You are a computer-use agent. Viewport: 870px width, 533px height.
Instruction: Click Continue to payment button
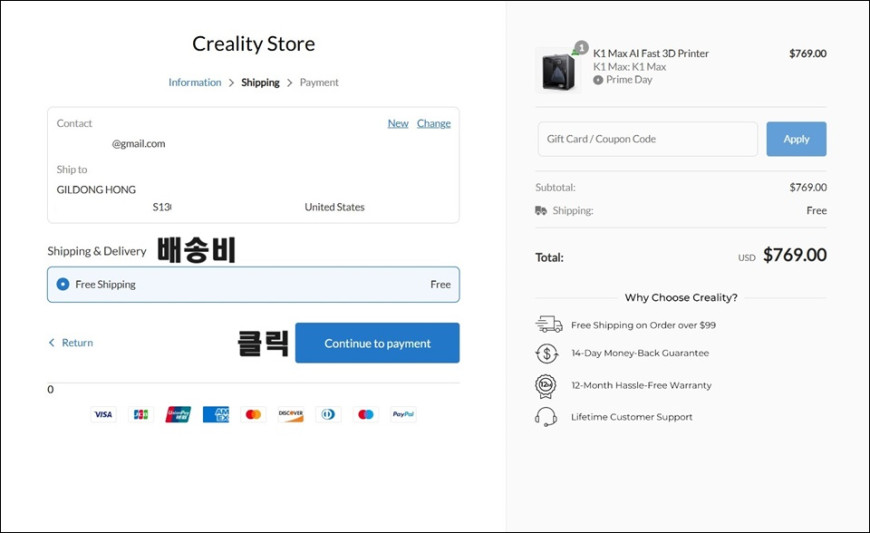tap(377, 343)
